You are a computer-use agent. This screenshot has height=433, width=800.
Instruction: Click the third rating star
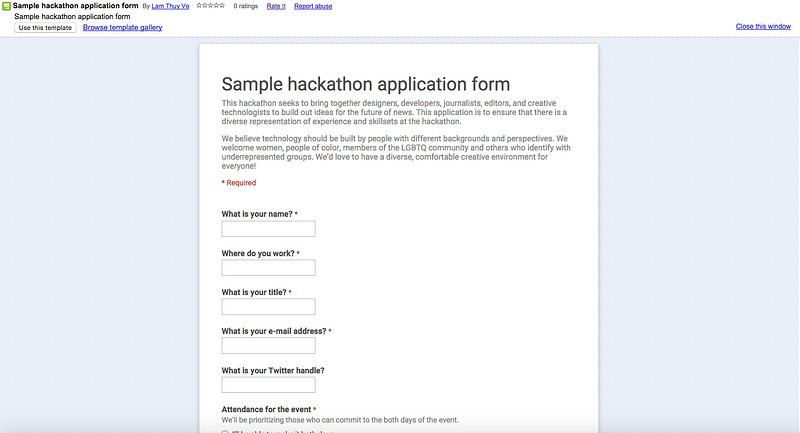click(210, 6)
